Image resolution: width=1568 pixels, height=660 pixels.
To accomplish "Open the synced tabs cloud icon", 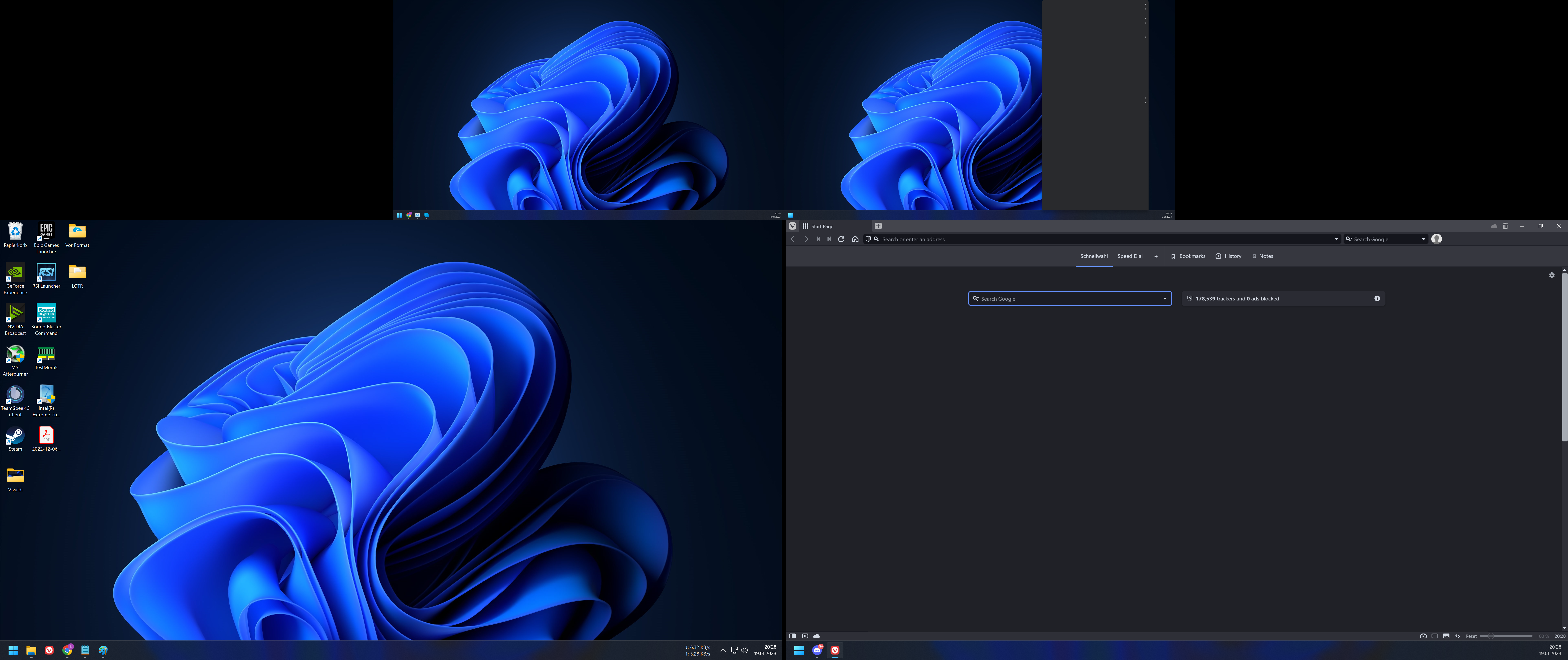I will [1494, 226].
